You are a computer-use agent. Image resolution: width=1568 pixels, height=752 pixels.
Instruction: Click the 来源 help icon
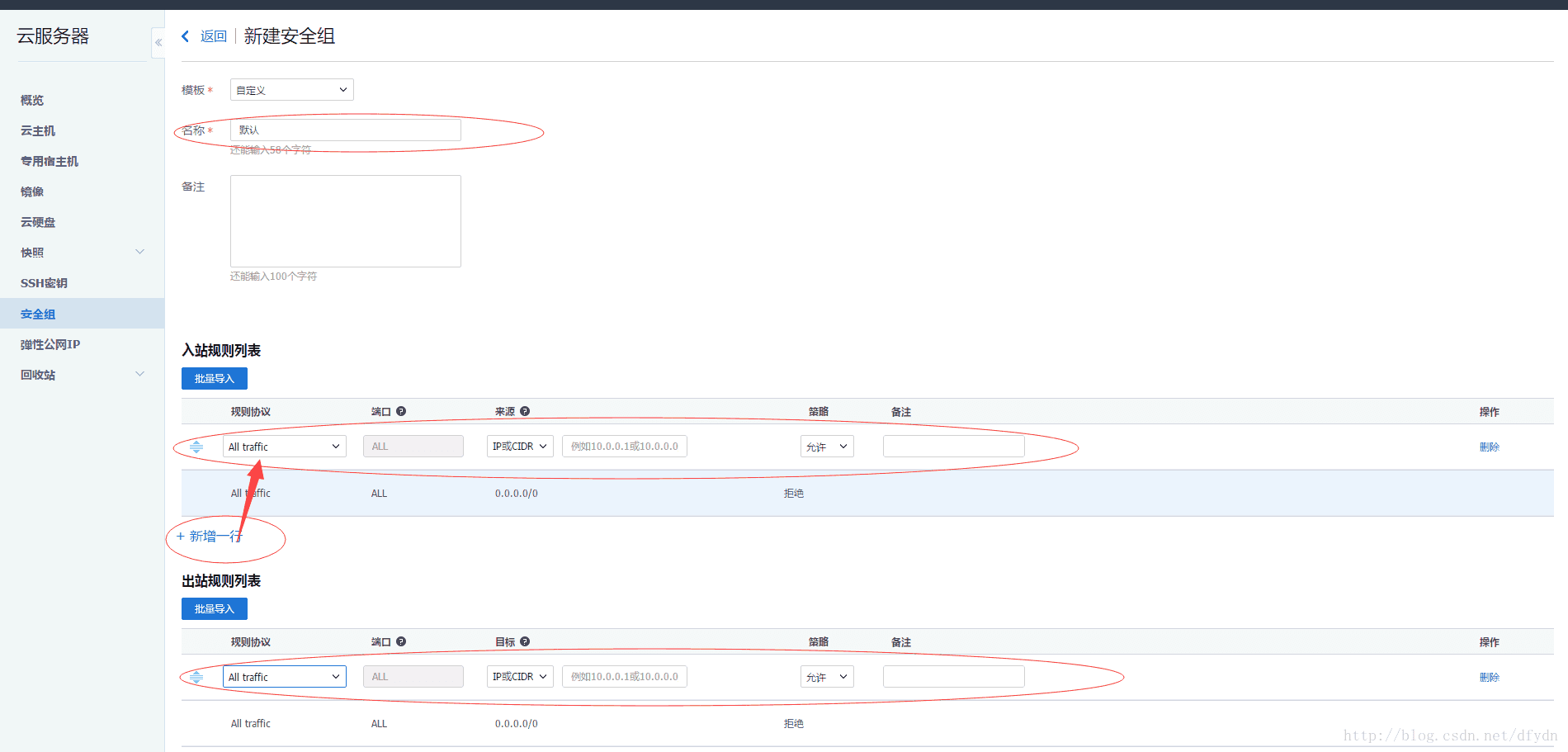[525, 411]
